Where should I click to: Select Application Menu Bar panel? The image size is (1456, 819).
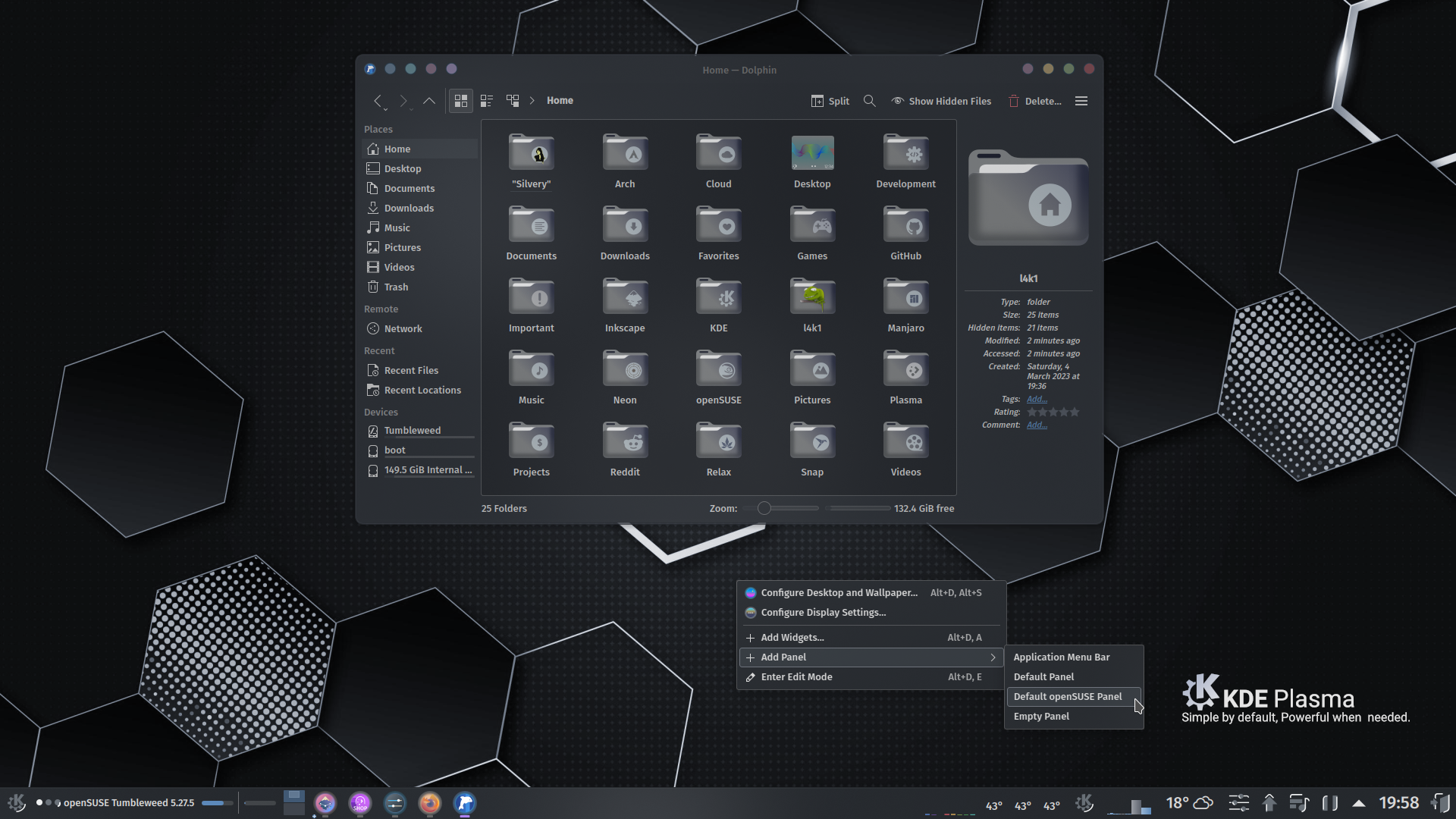pyautogui.click(x=1074, y=657)
